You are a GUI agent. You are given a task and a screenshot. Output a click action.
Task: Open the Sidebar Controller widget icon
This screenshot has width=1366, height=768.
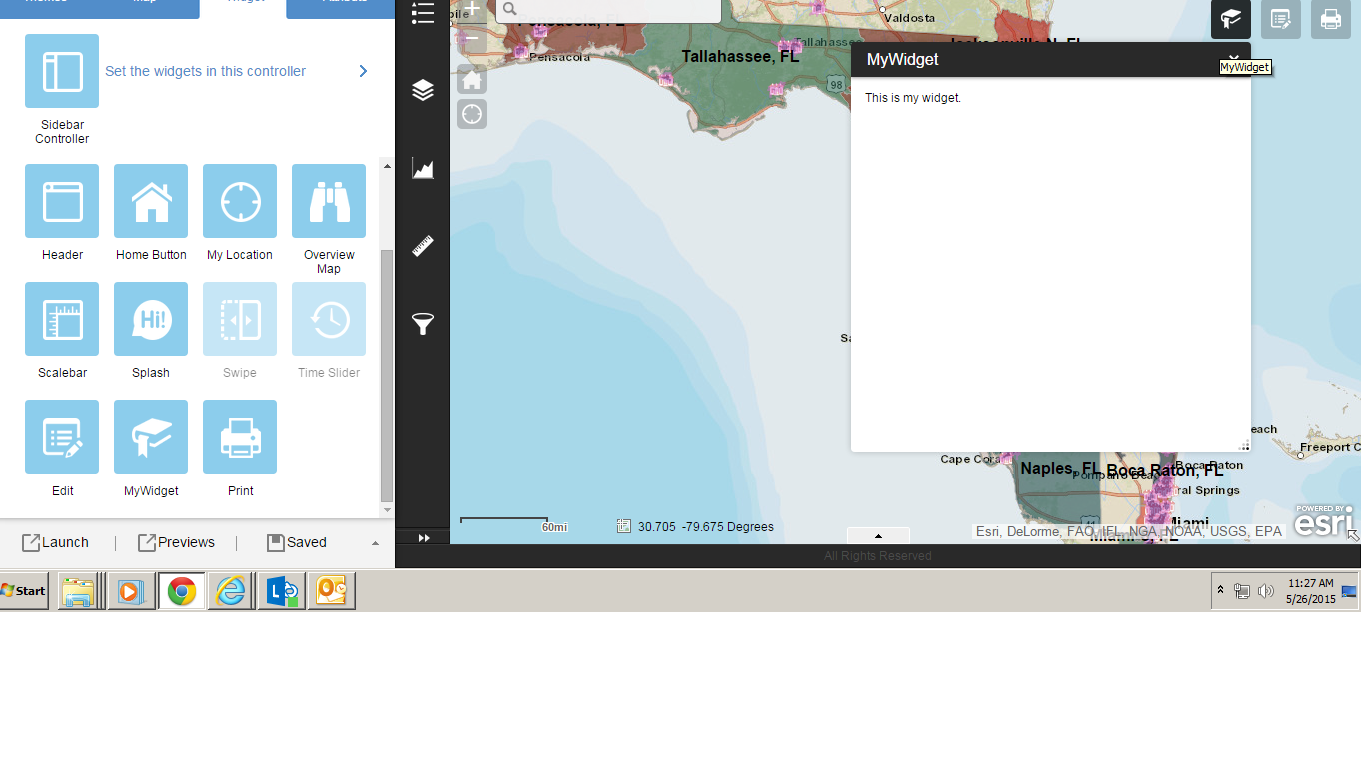point(62,71)
